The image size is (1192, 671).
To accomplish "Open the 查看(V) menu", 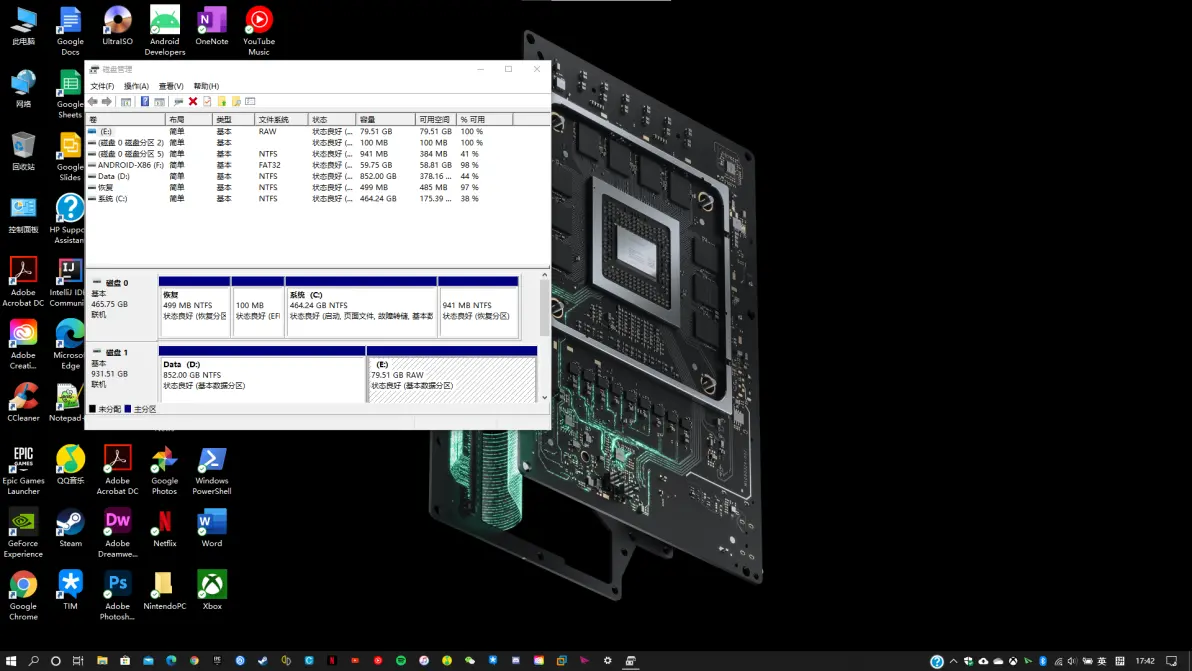I will point(171,86).
